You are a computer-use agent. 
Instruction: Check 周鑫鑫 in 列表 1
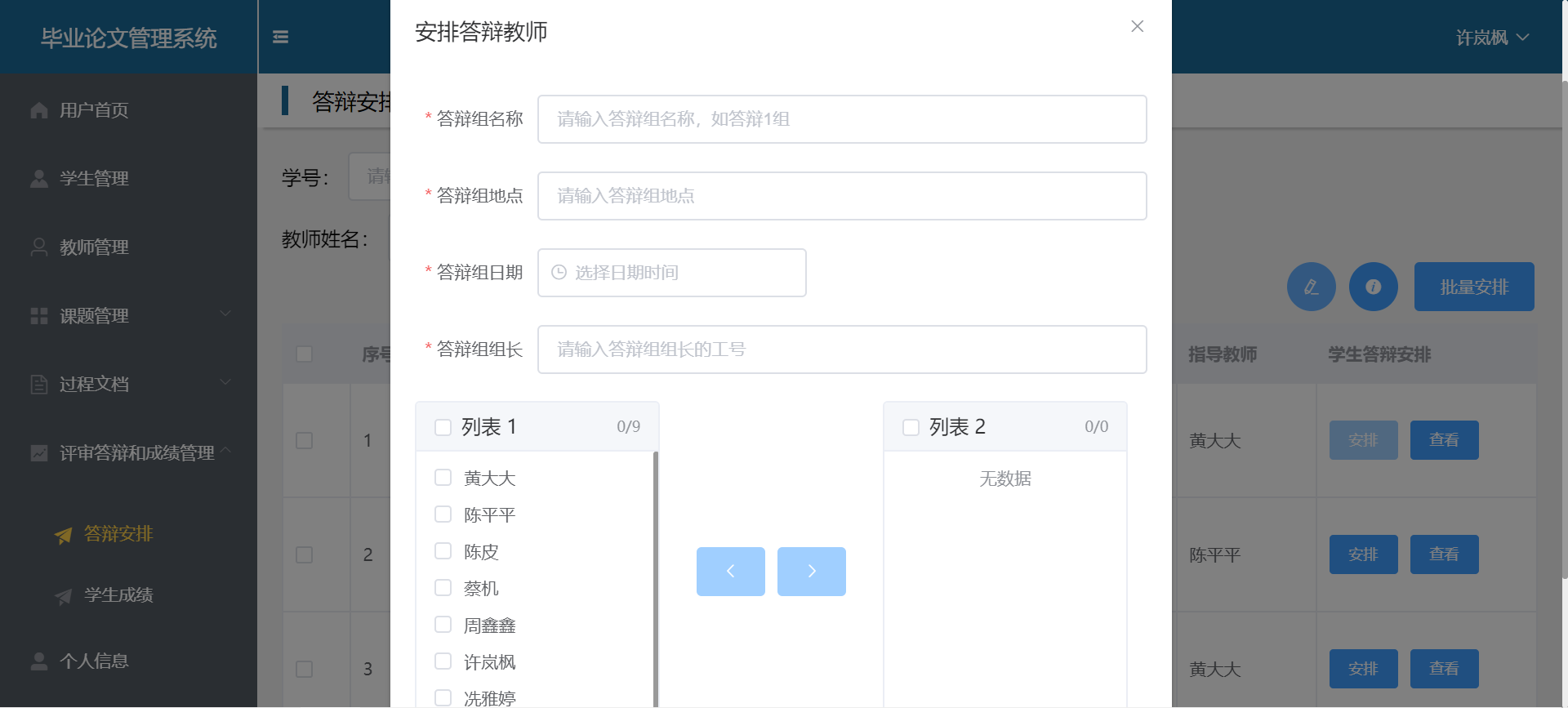443,625
